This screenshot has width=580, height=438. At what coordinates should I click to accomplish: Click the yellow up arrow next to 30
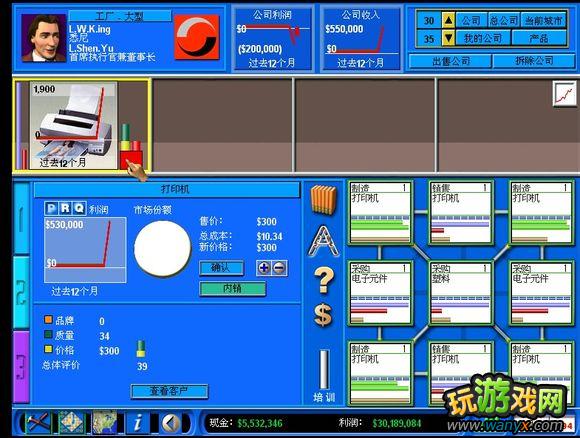point(448,20)
